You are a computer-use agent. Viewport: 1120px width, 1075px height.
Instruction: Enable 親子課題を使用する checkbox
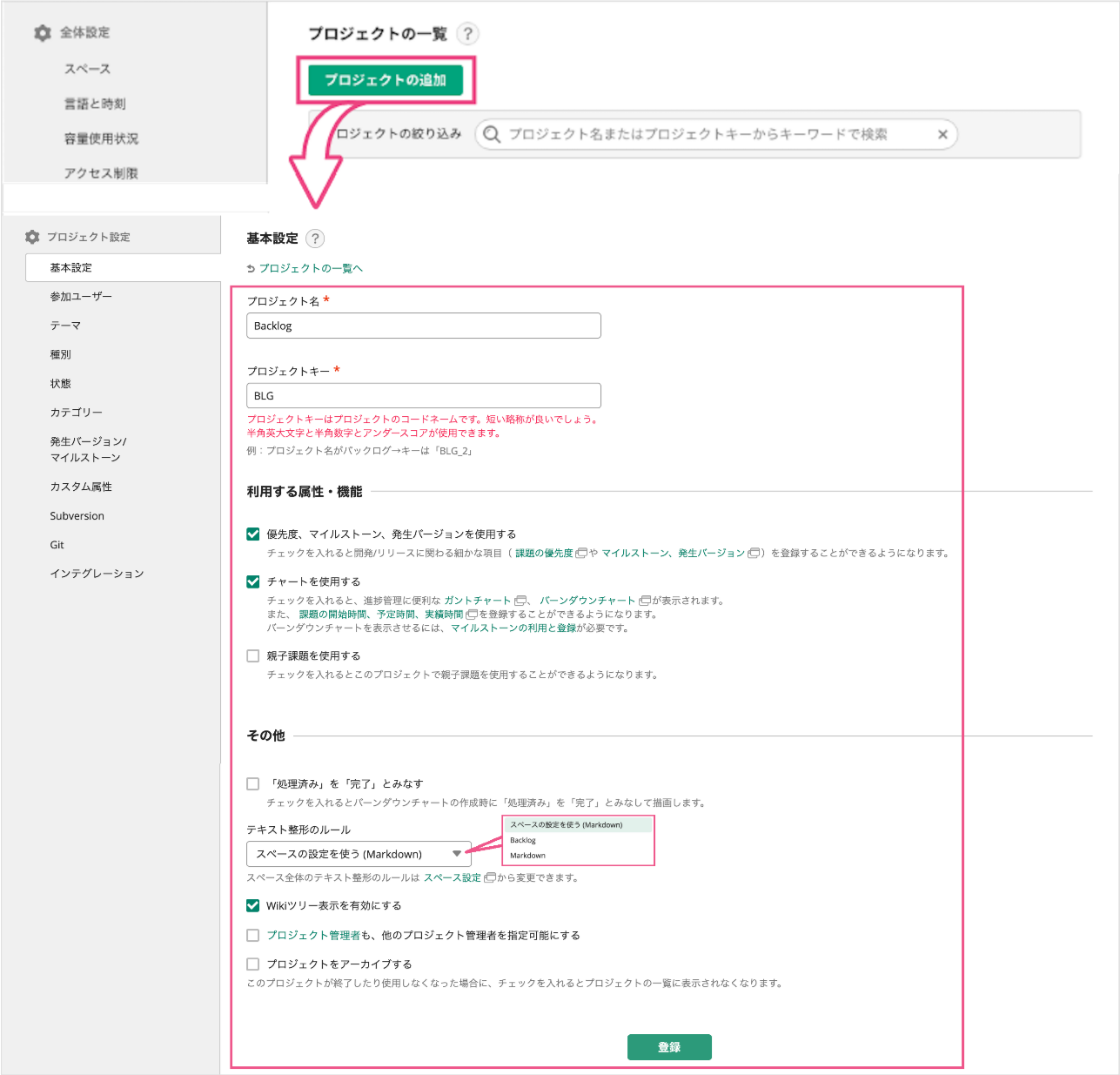click(x=253, y=656)
